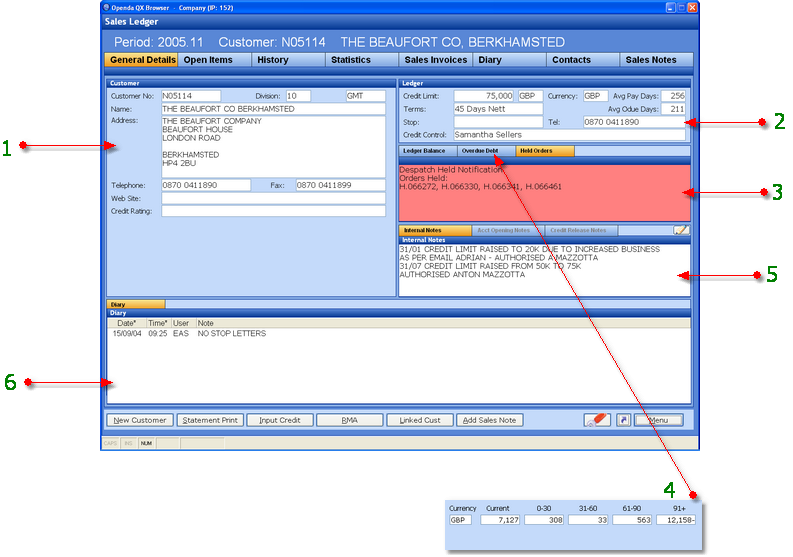This screenshot has width=793, height=557.
Task: Click the Date column header in Diary
Action: click(x=126, y=323)
